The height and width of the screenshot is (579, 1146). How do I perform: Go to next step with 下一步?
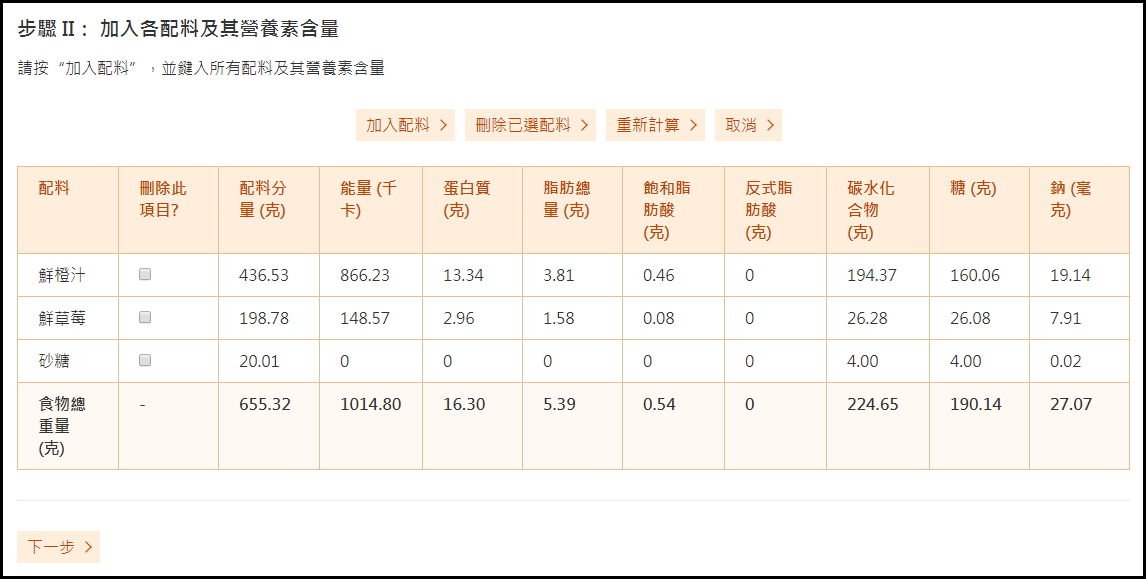(58, 547)
